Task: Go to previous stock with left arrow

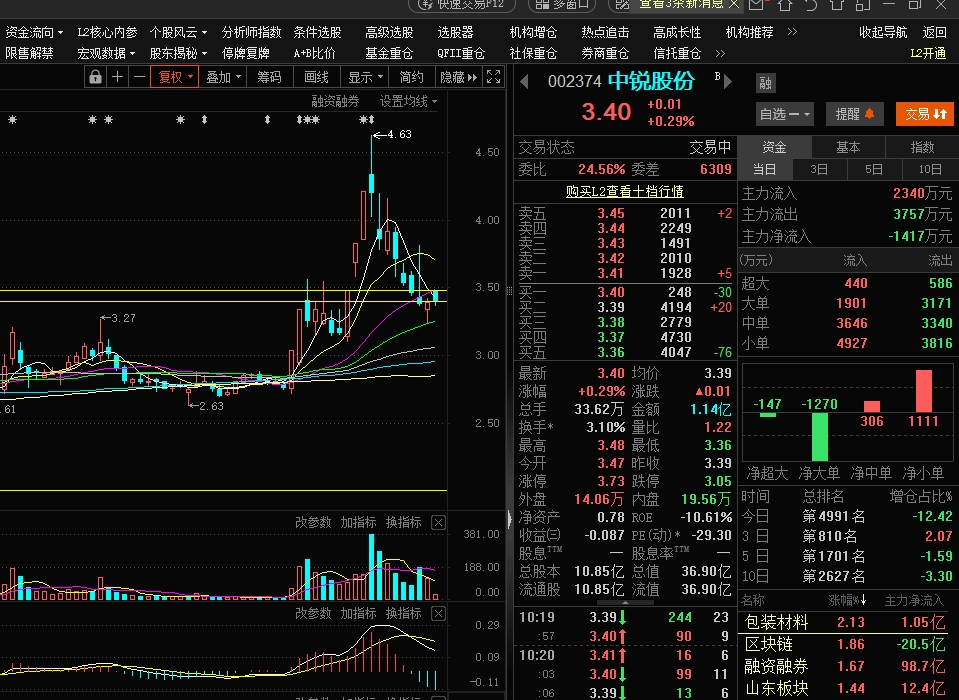Action: 524,81
